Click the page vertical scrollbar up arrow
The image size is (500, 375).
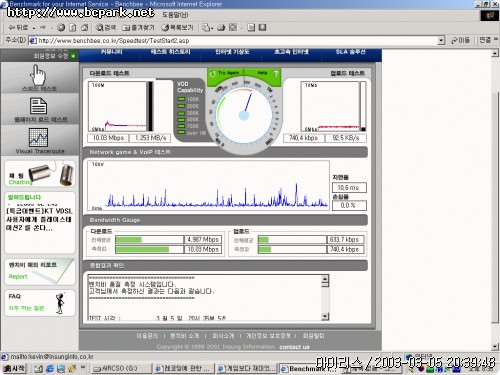pyautogui.click(x=495, y=53)
